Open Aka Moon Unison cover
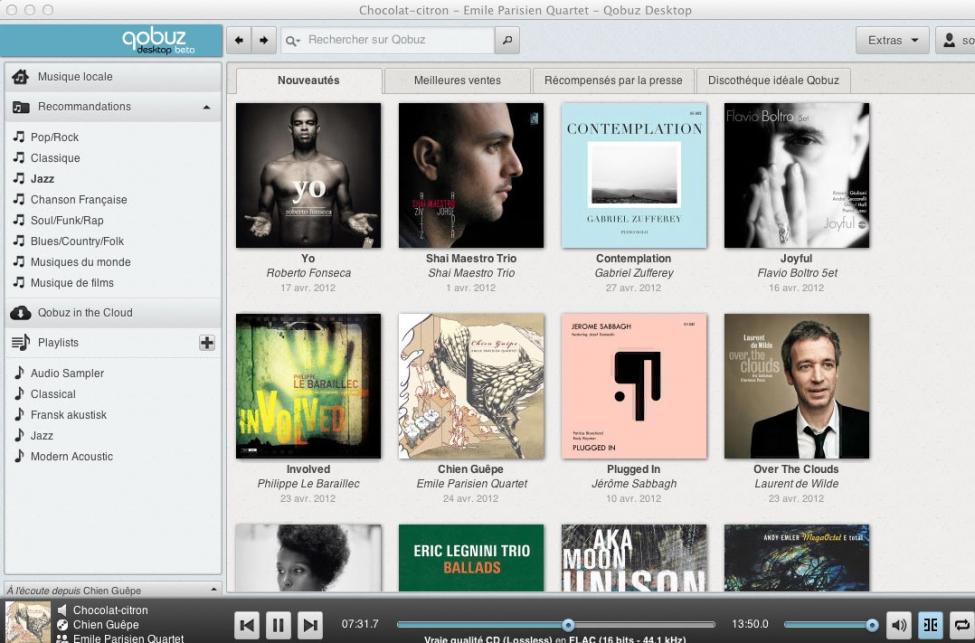The height and width of the screenshot is (643, 975). point(634,558)
